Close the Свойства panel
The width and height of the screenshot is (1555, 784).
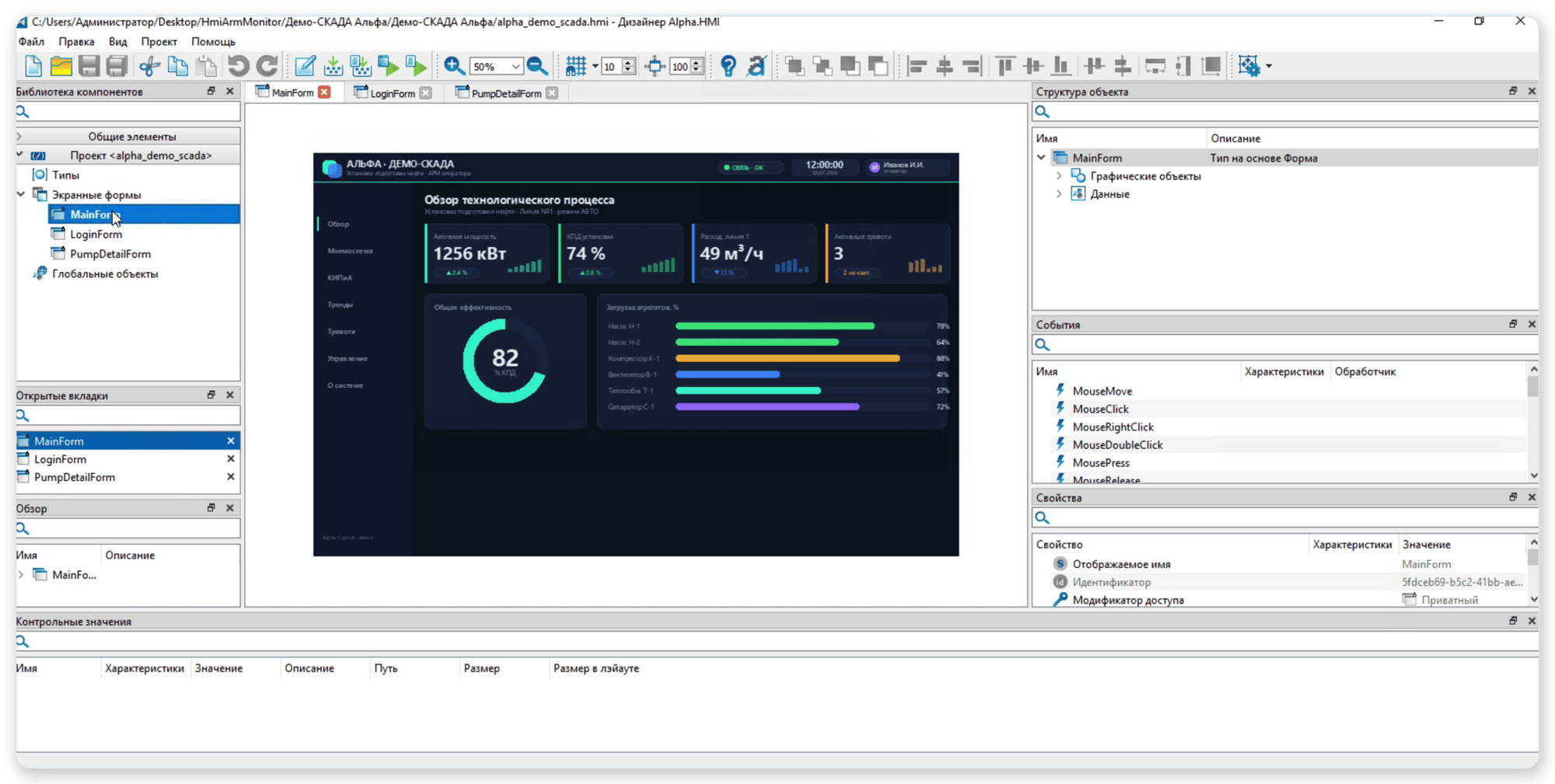pos(1532,497)
